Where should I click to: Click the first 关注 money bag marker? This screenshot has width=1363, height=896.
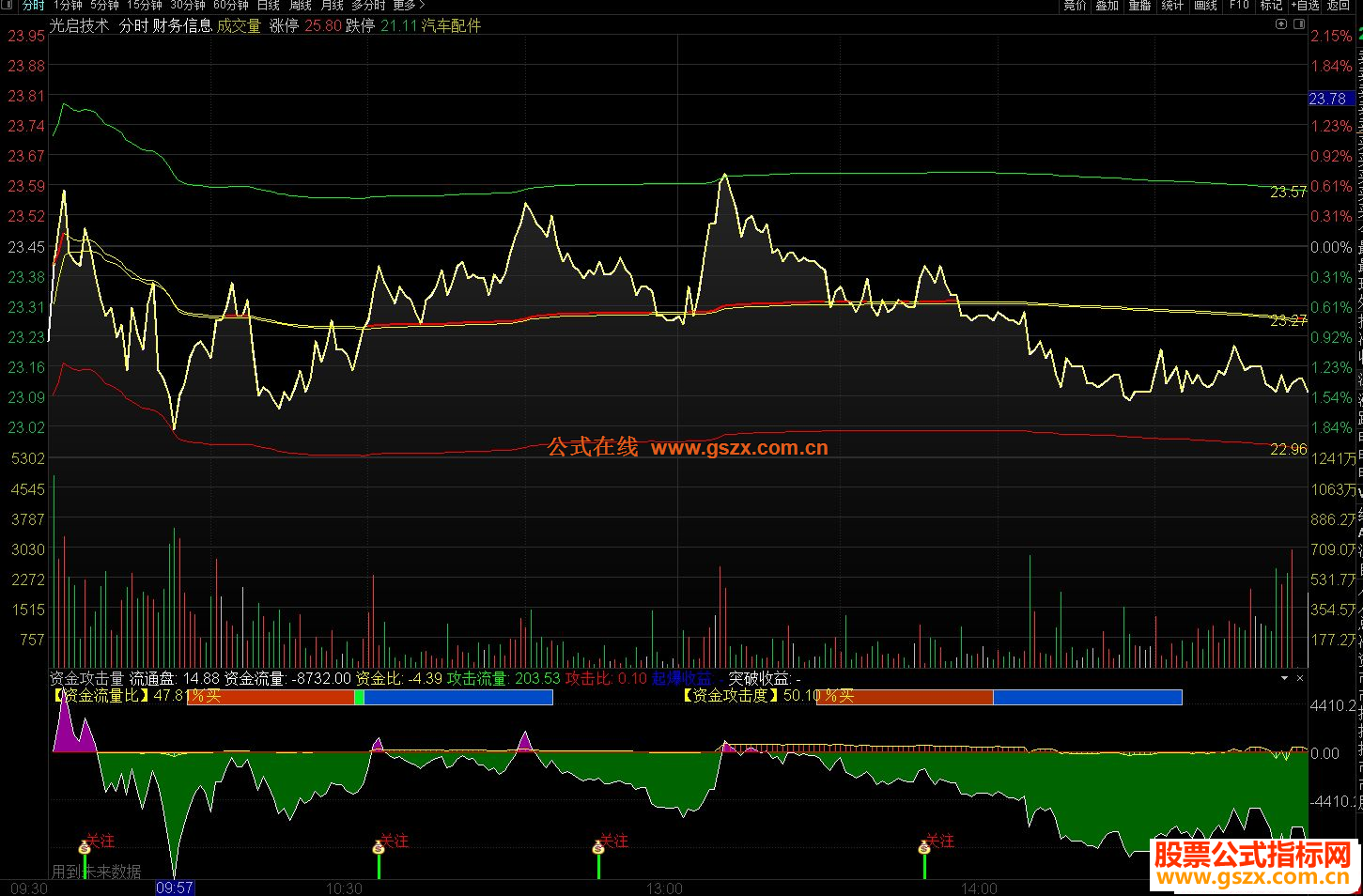pos(85,848)
